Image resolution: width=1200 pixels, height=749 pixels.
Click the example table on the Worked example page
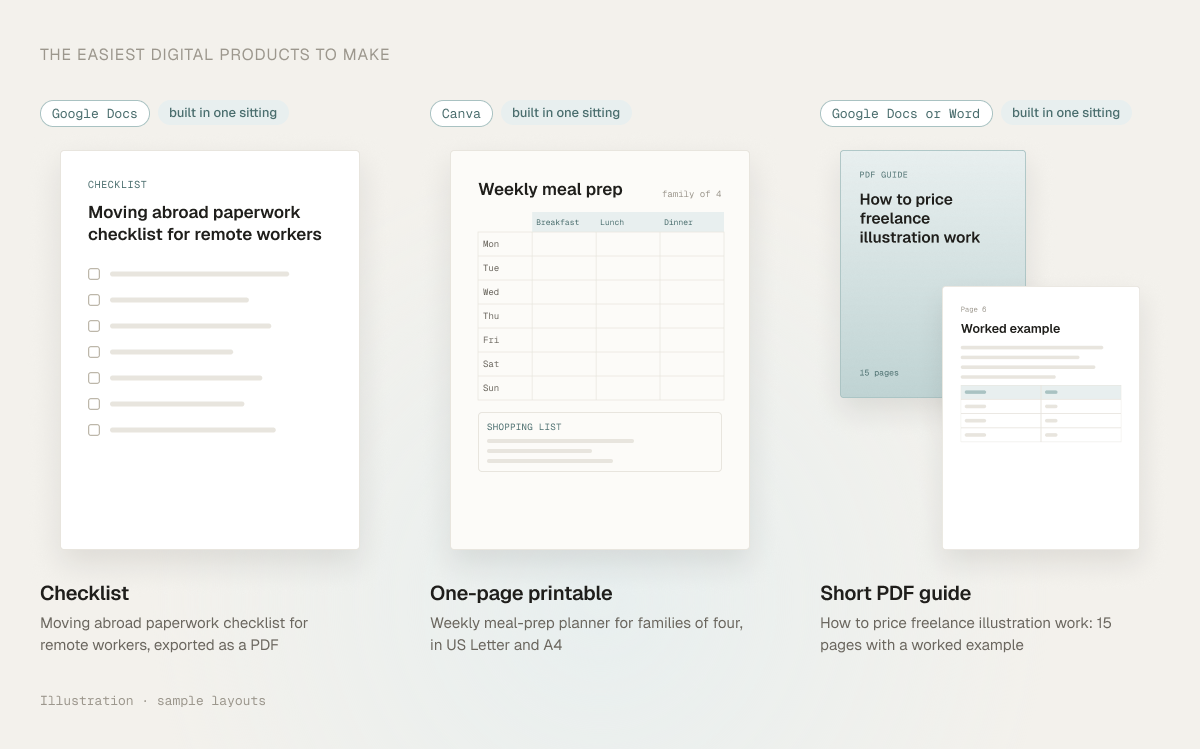[x=1041, y=414]
